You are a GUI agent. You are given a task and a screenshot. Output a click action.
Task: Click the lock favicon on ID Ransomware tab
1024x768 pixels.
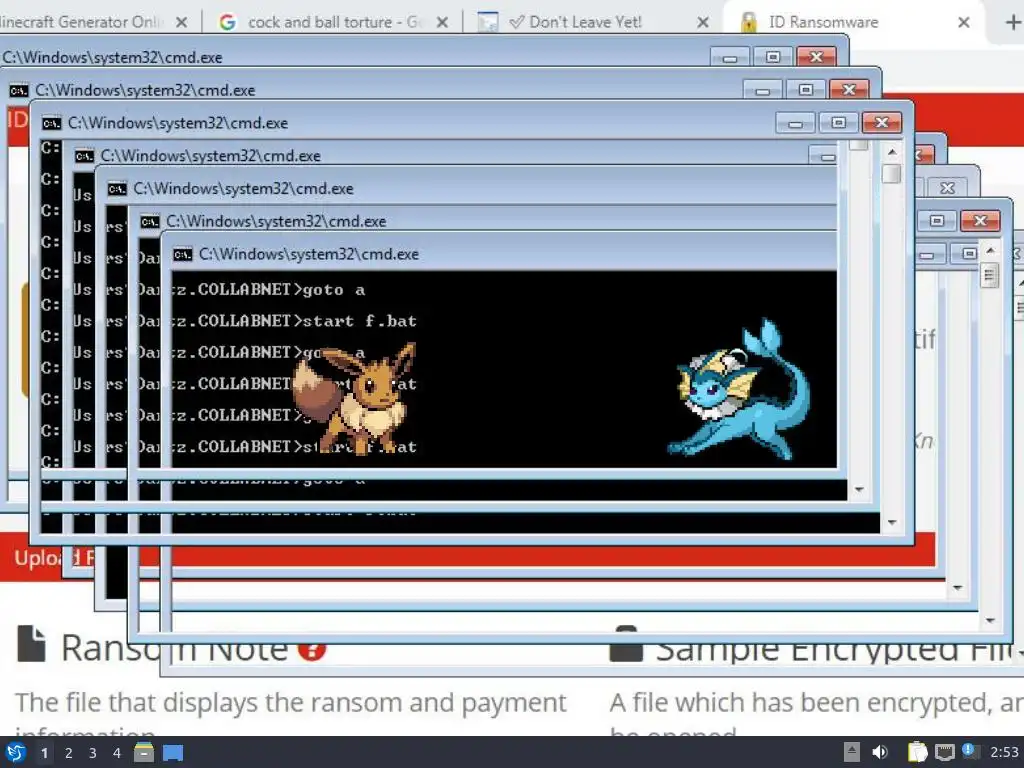[749, 22]
